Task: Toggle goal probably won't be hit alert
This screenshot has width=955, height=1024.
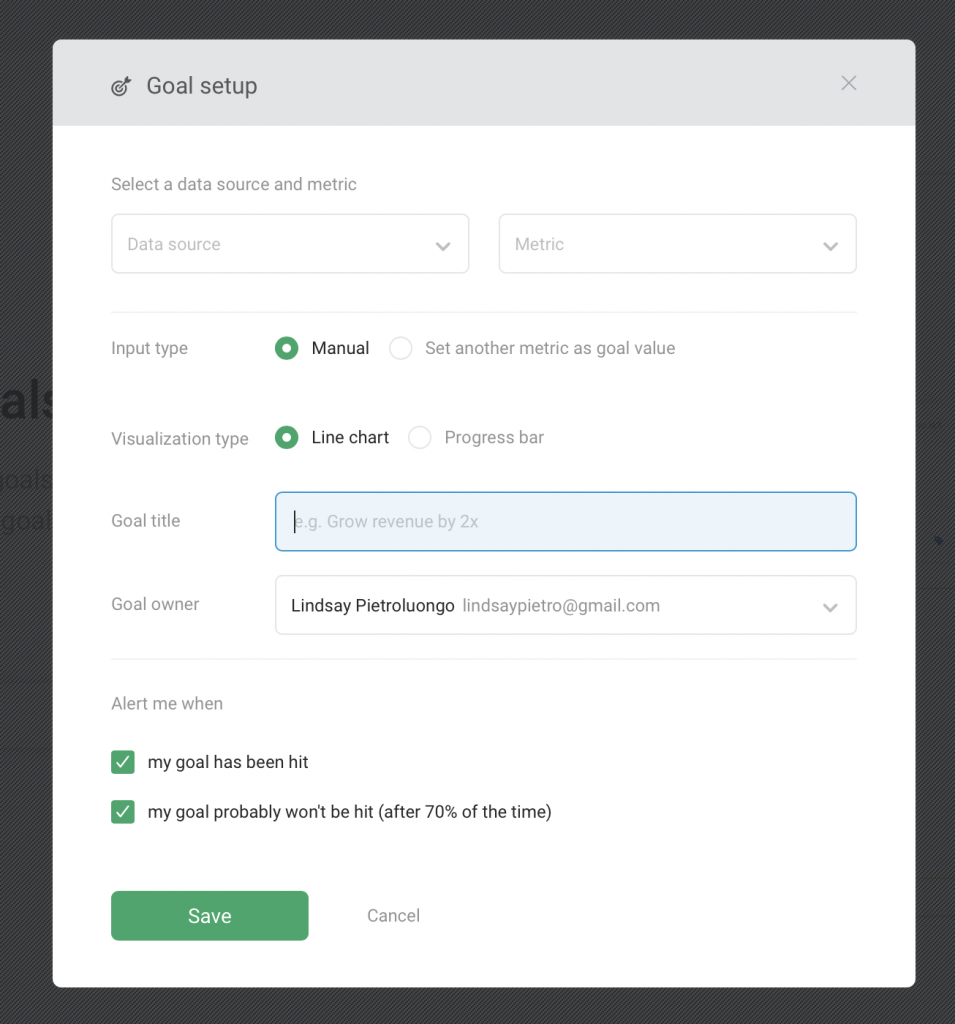Action: coord(123,812)
